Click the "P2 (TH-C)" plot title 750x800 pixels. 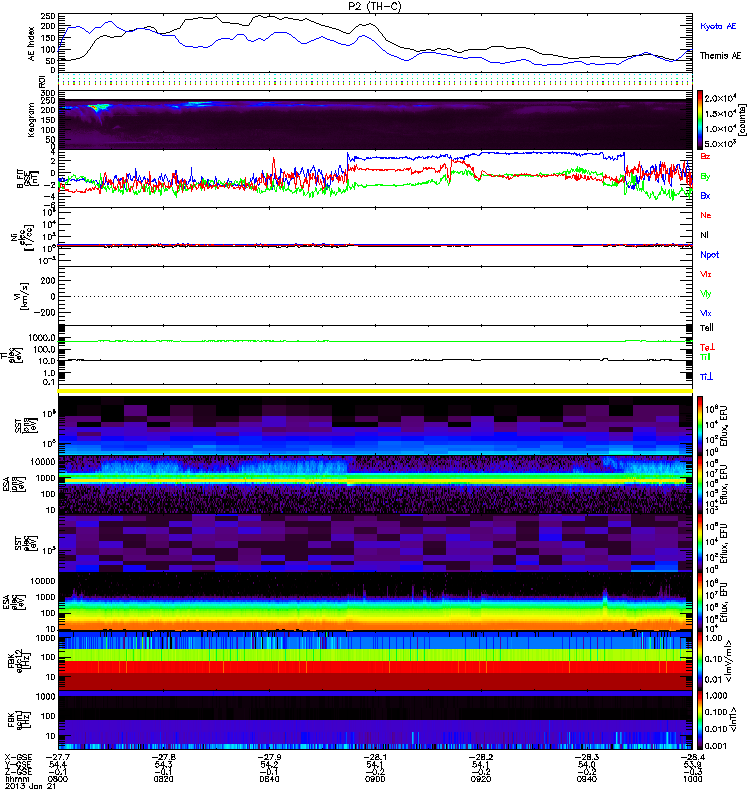coord(375,6)
